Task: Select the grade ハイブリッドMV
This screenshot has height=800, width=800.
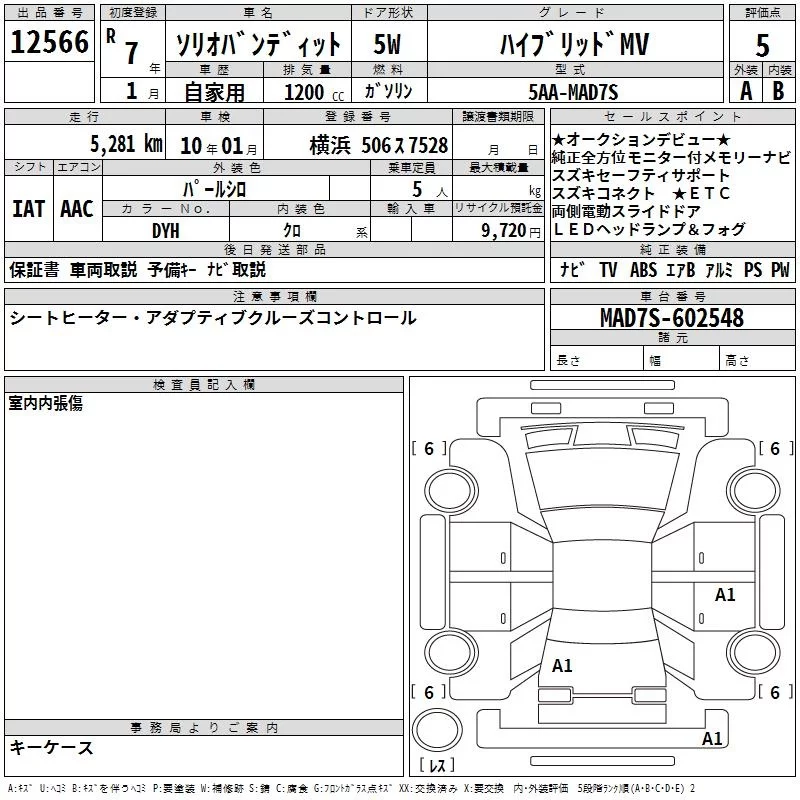Action: [x=574, y=44]
